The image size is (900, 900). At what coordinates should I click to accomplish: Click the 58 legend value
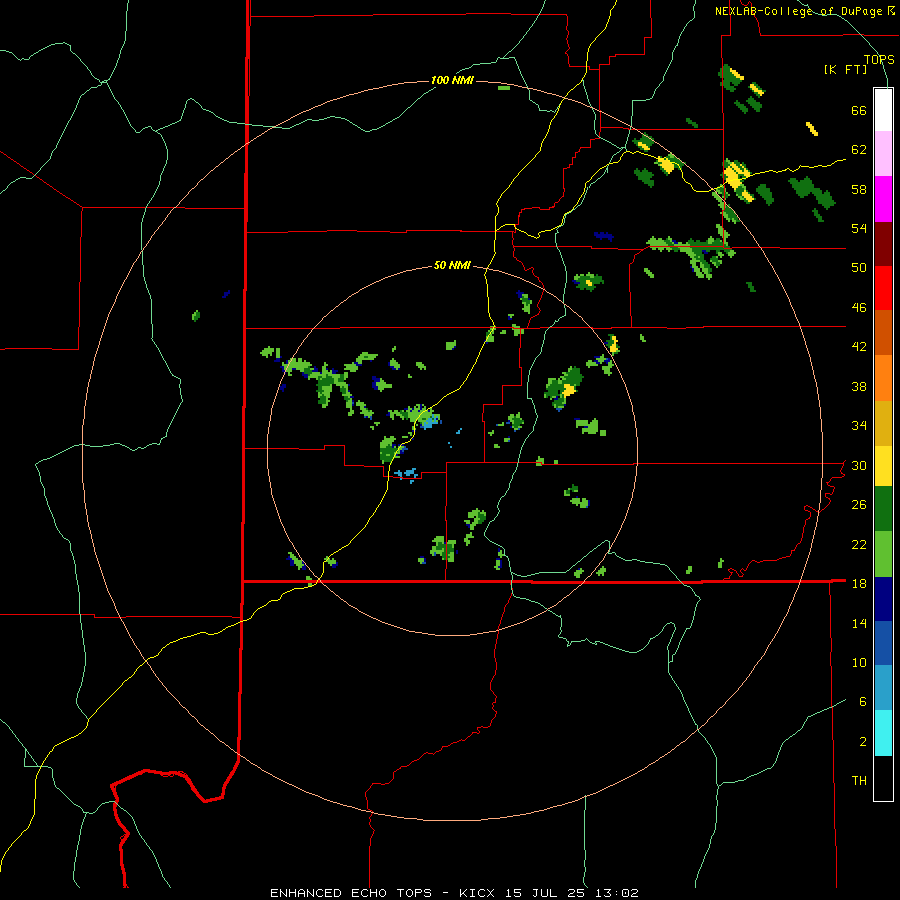pos(859,189)
